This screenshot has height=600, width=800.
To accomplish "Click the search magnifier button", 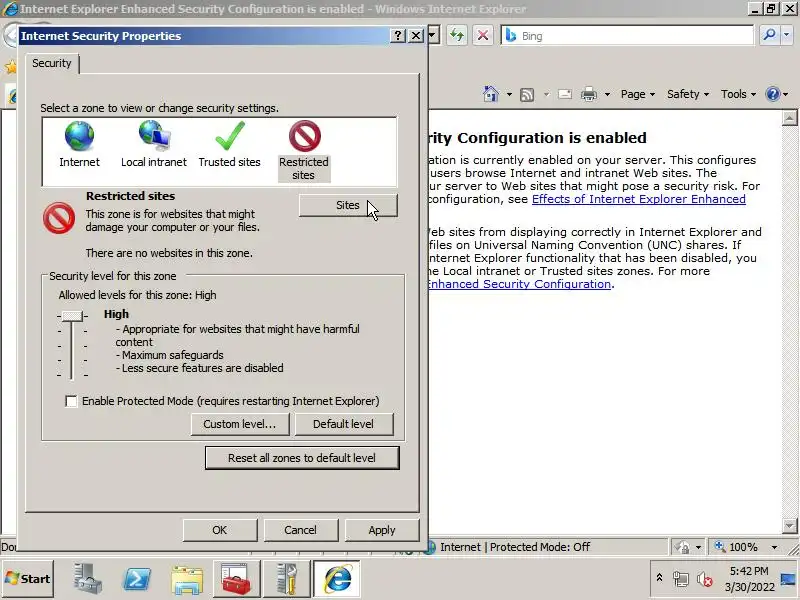I will [769, 35].
